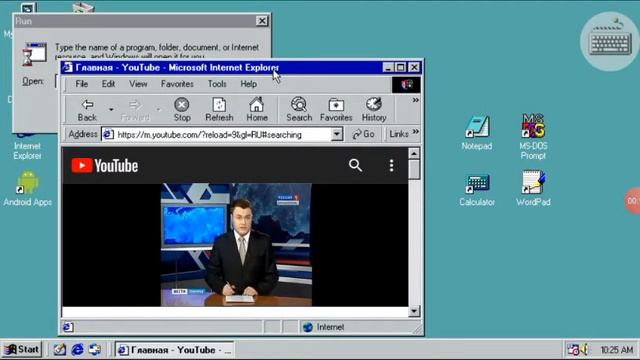Open the Edit menu
Image resolution: width=640 pixels, height=360 pixels.
[x=108, y=84]
